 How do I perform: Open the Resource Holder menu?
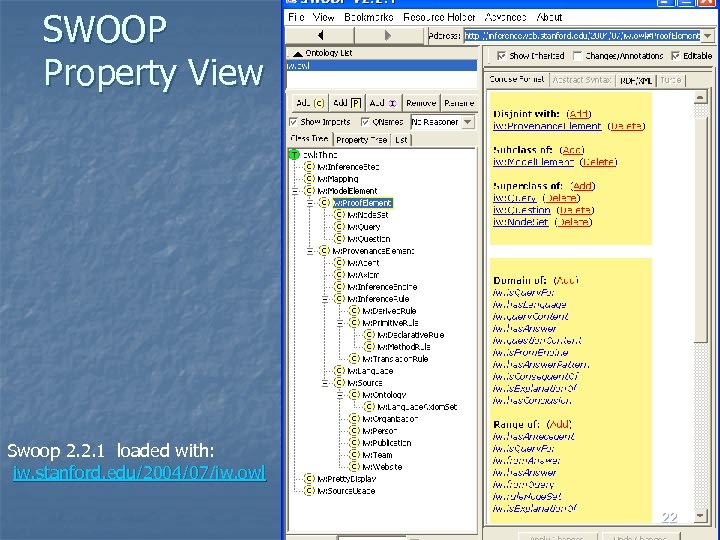(439, 17)
